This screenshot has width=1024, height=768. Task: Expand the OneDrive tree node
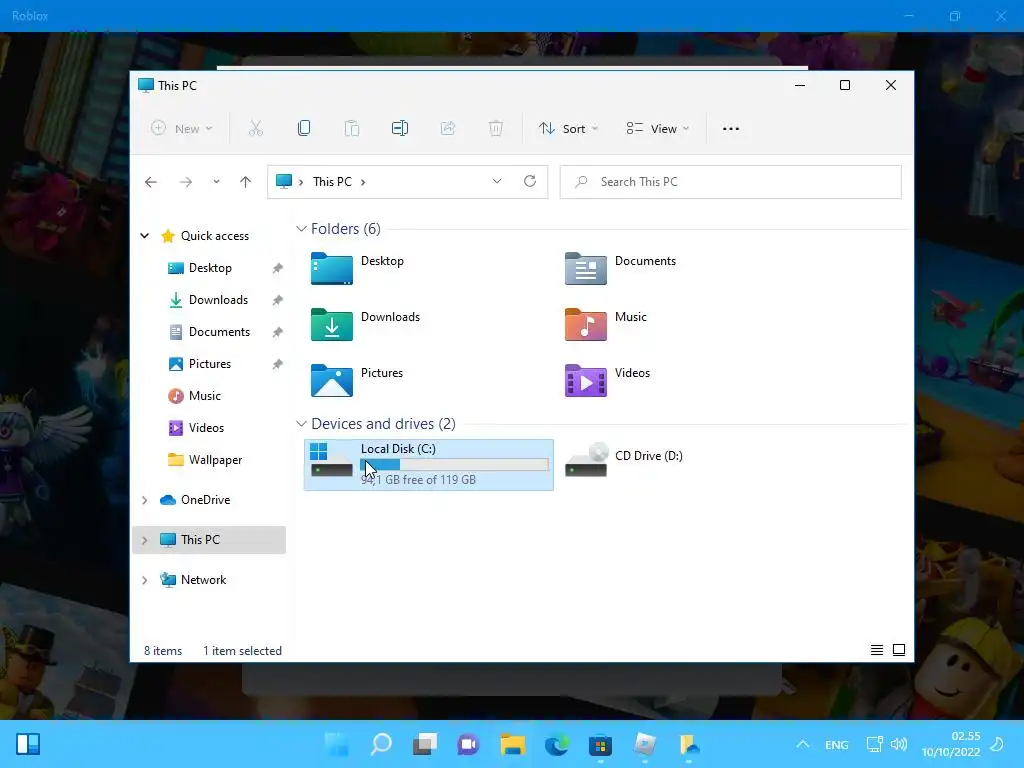[x=144, y=500]
